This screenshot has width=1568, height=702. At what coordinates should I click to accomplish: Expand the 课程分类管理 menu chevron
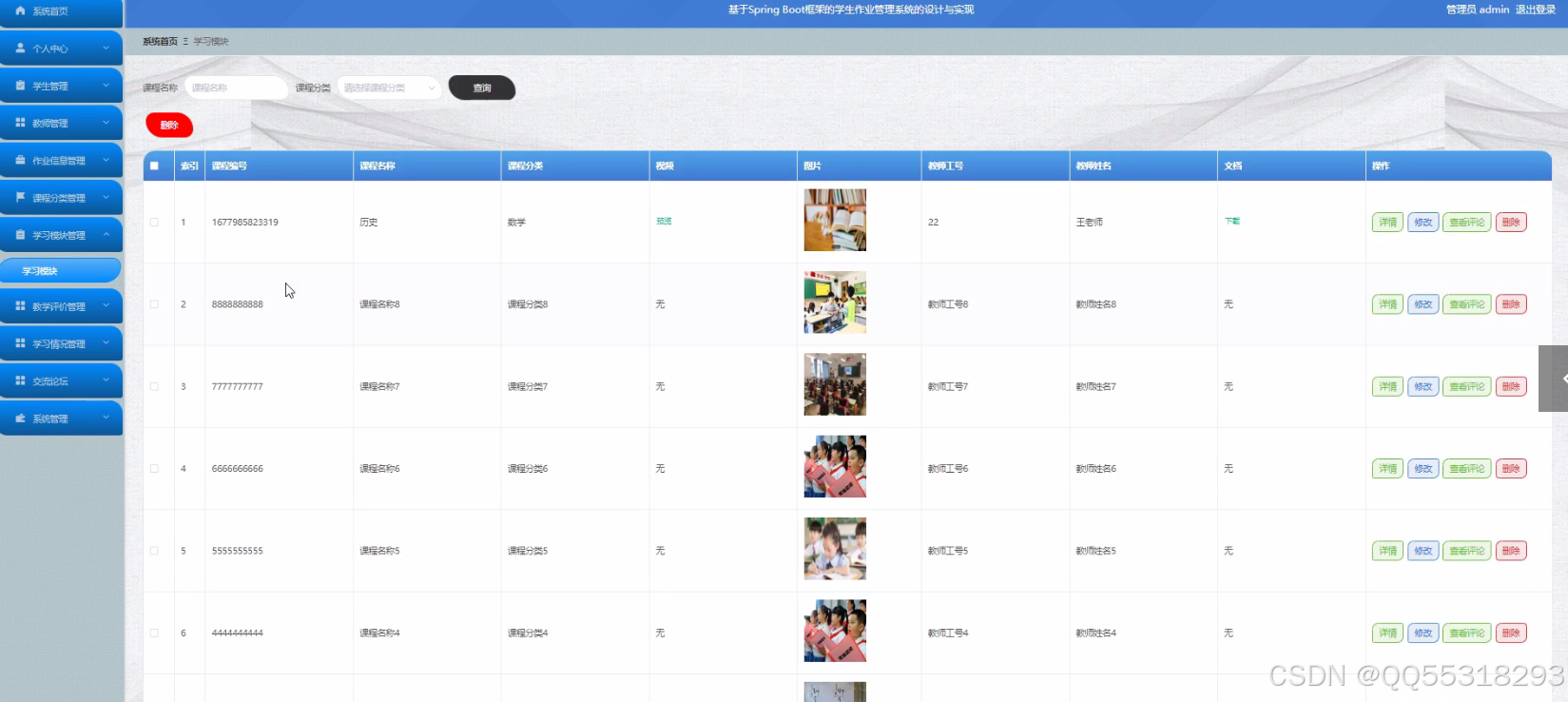106,197
